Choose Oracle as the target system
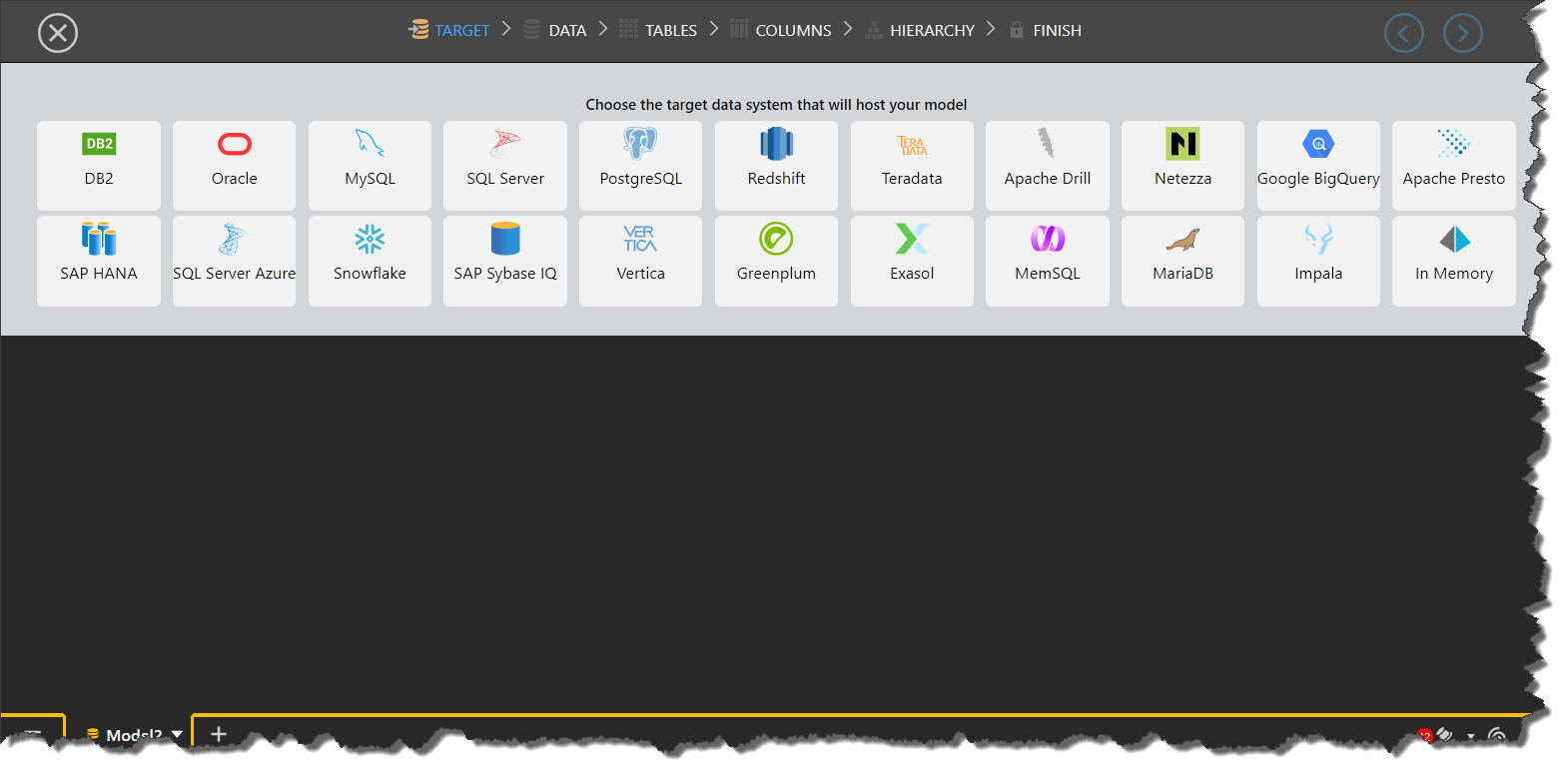1568x774 pixels. [x=234, y=165]
